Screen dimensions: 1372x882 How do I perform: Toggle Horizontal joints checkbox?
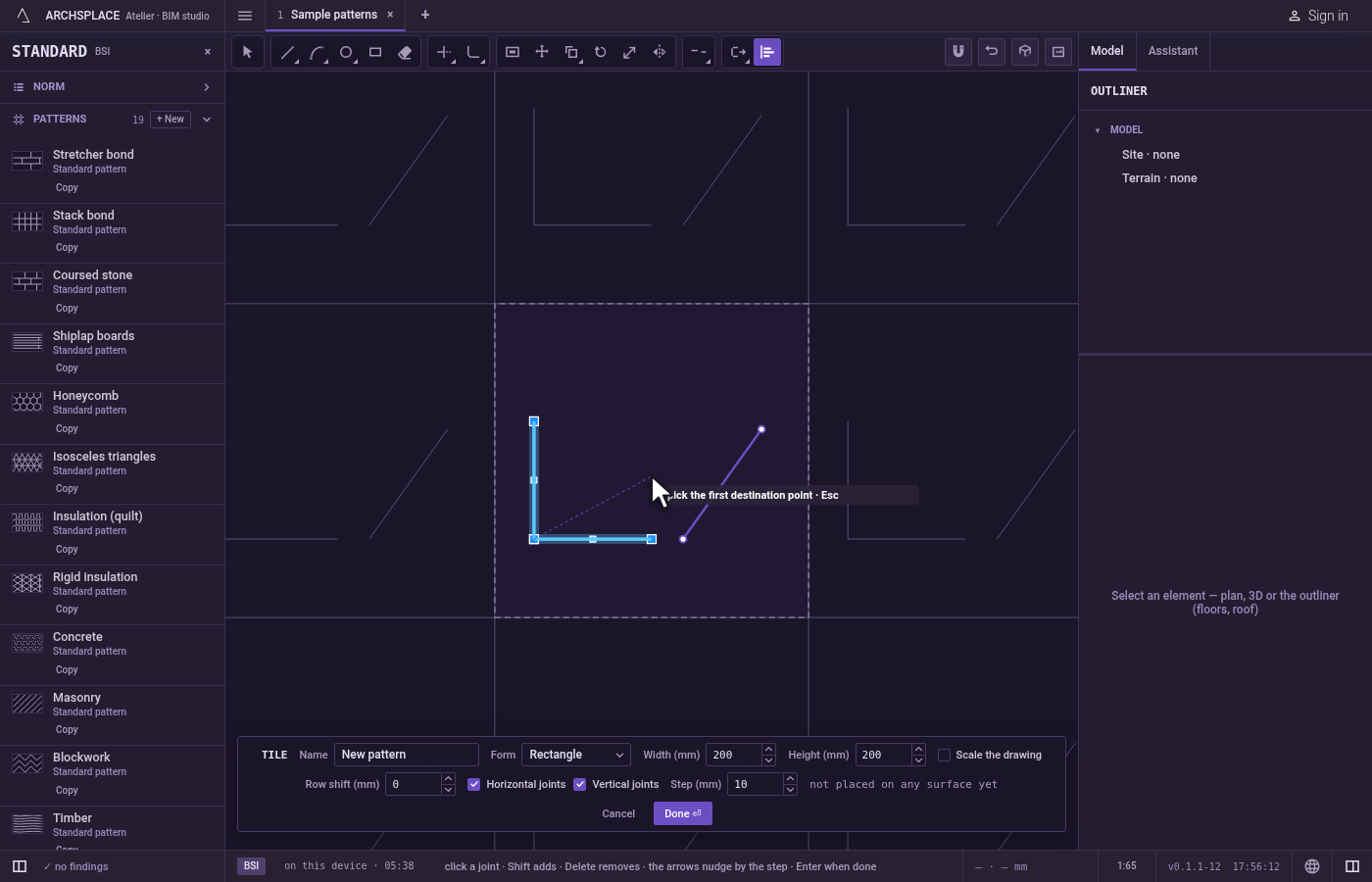click(x=474, y=784)
